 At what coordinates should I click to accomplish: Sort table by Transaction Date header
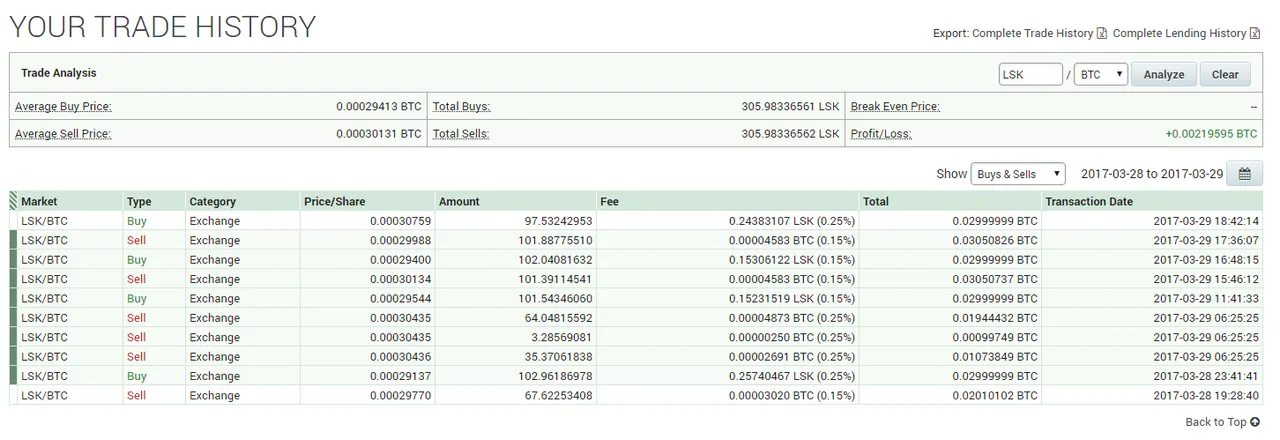1153,201
